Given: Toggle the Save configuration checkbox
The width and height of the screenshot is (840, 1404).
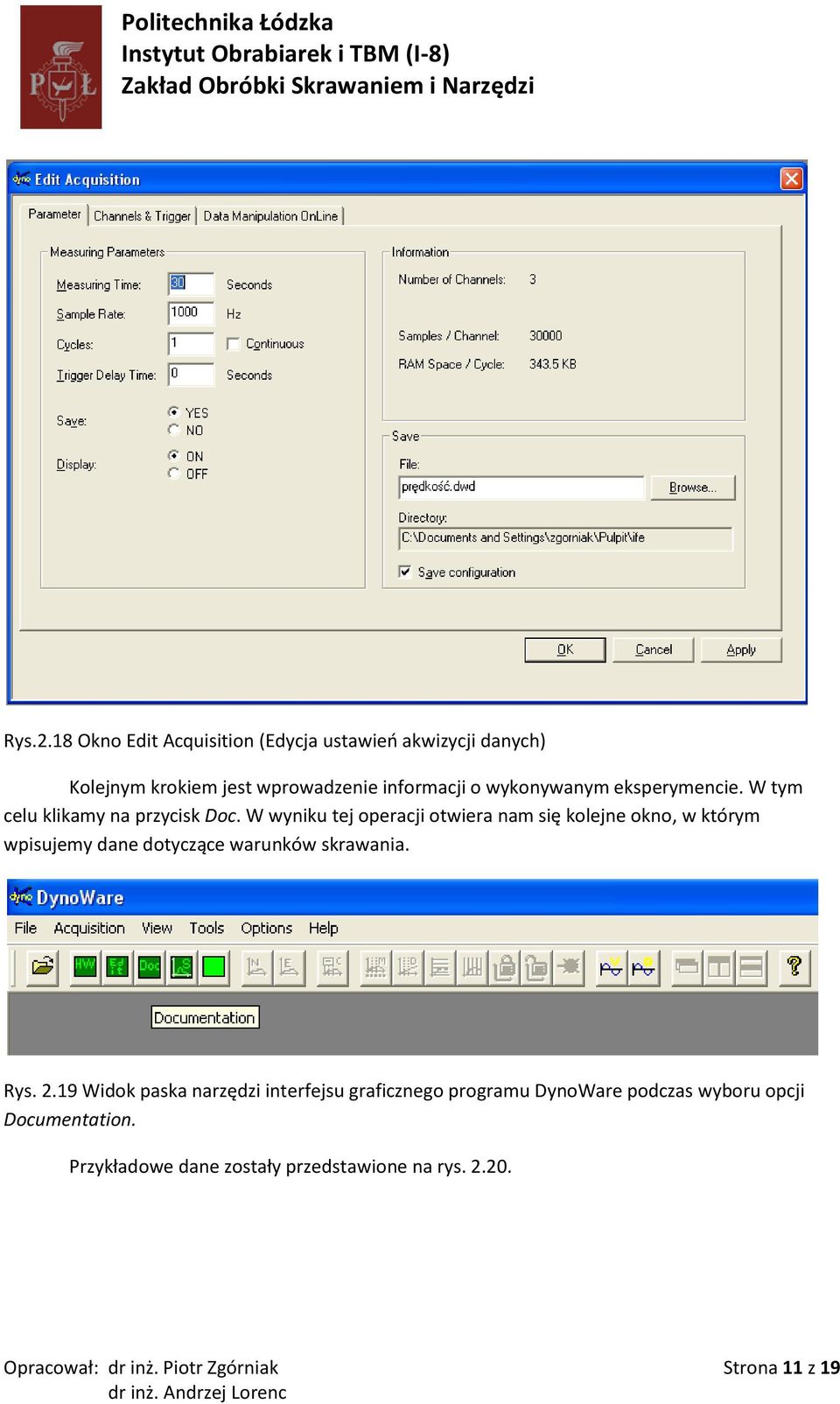Looking at the screenshot, I should pos(405,572).
